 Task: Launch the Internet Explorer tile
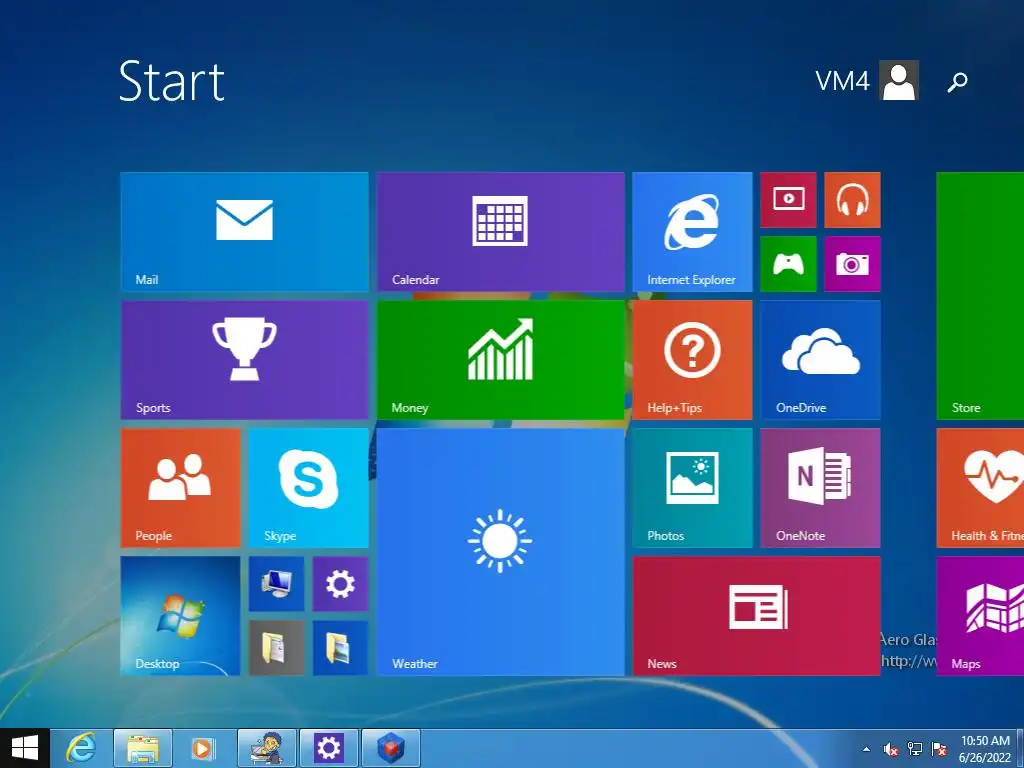coord(692,231)
